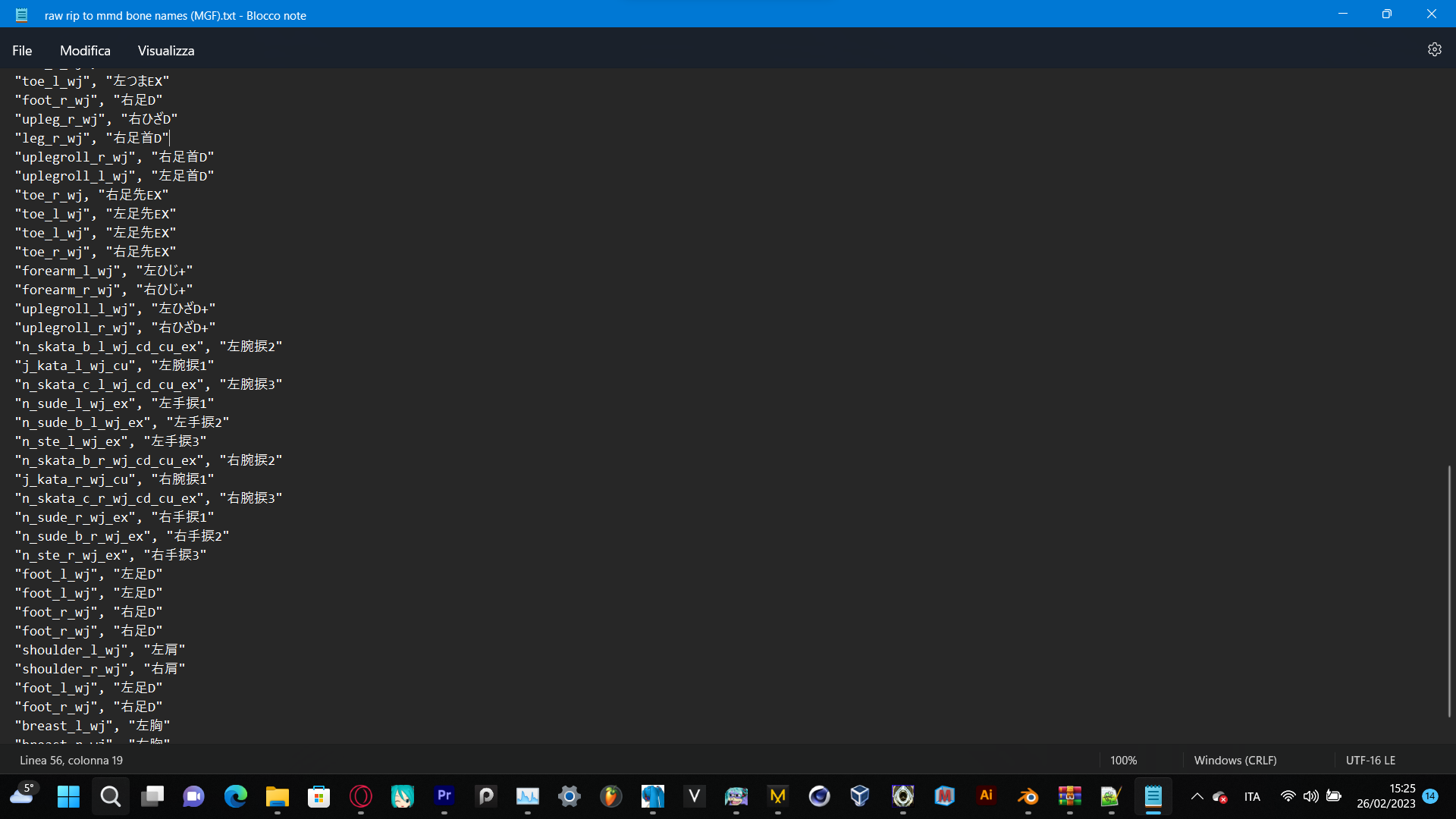
Task: Click line "j_kata_l_wj_cu", "左腕捩1"
Action: [x=115, y=366]
